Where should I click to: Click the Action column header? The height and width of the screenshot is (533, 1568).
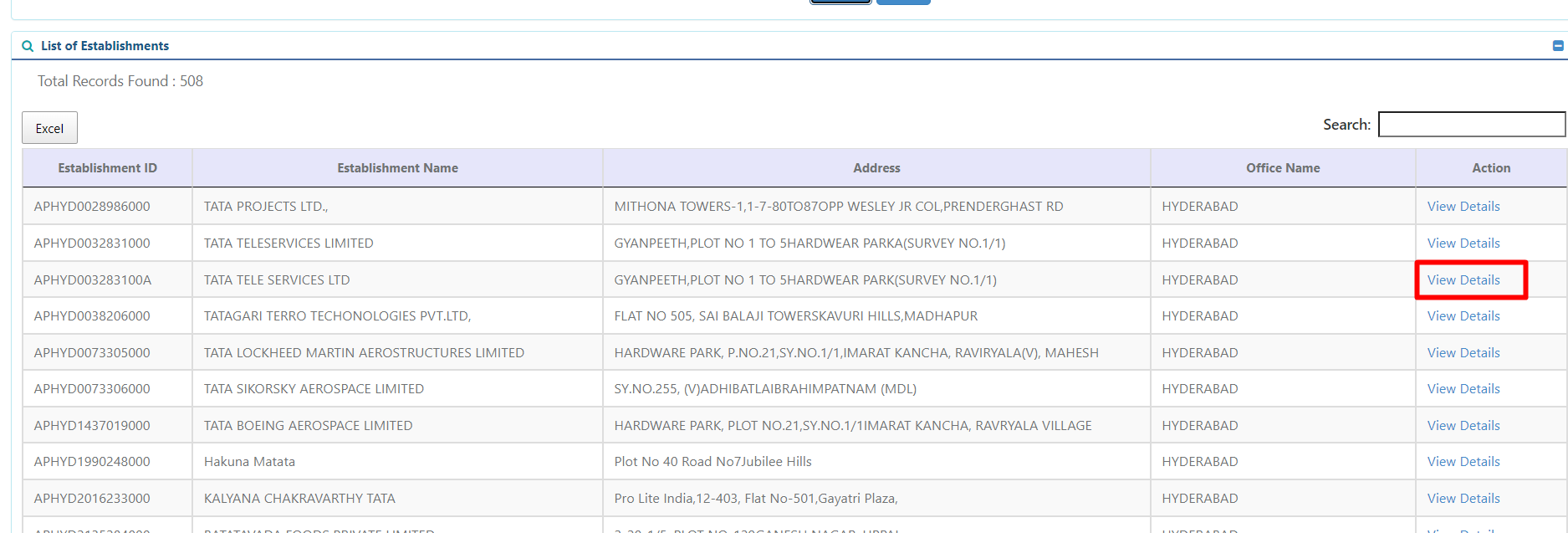pyautogui.click(x=1491, y=168)
